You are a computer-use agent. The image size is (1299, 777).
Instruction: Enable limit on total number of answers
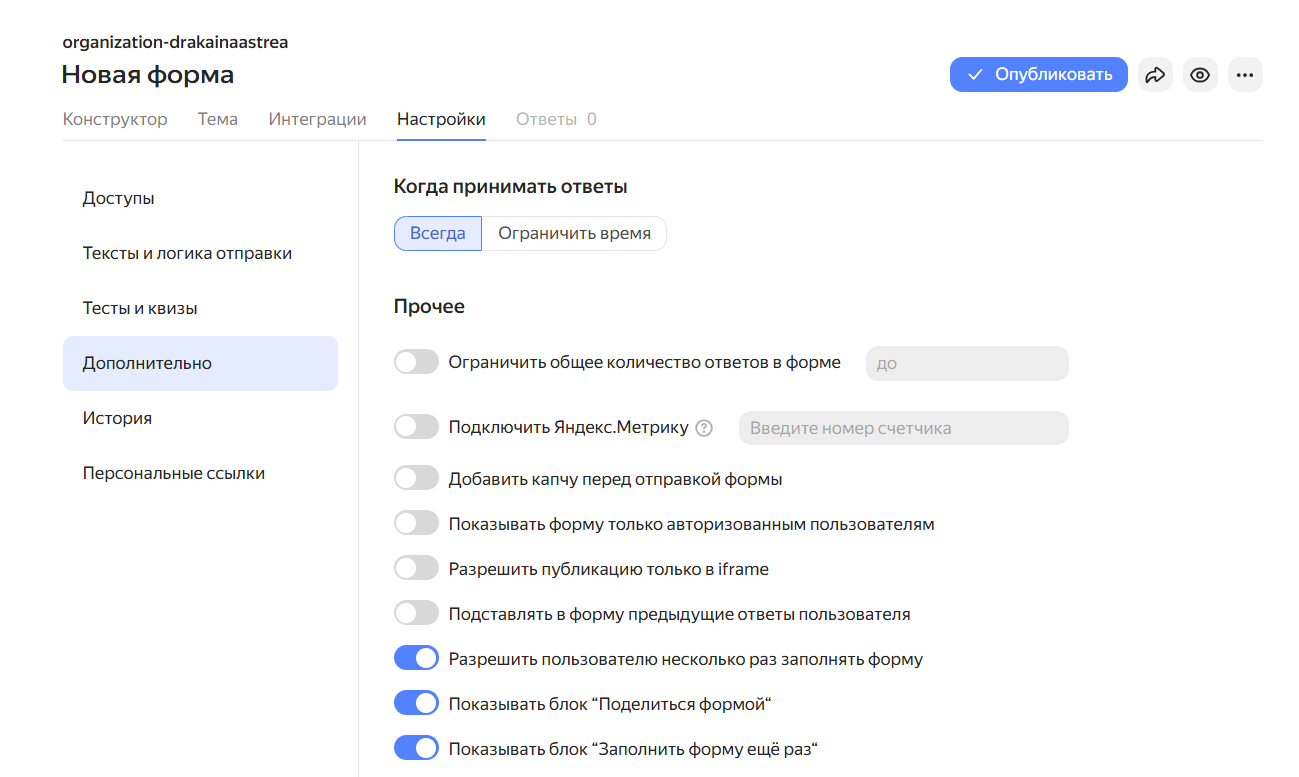coord(416,362)
